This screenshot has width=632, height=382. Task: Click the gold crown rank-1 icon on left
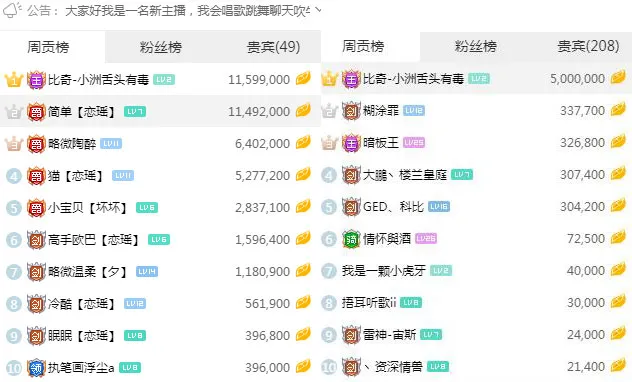point(14,79)
